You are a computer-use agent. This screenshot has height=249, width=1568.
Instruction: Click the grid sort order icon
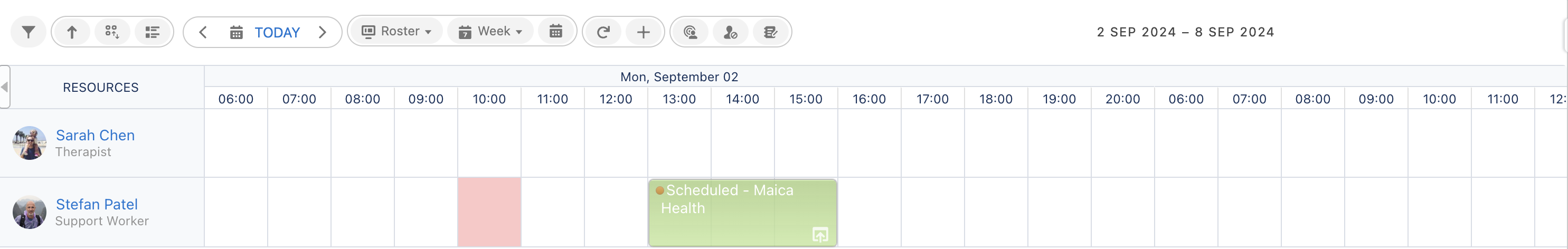[x=112, y=32]
